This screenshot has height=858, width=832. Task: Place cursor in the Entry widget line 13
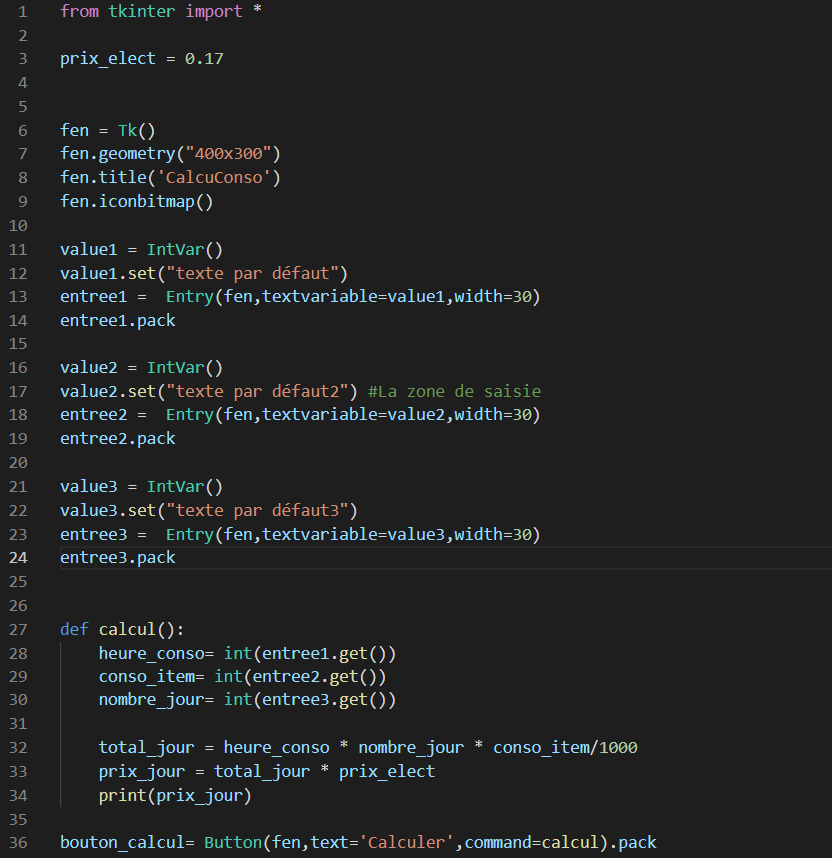pyautogui.click(x=300, y=296)
